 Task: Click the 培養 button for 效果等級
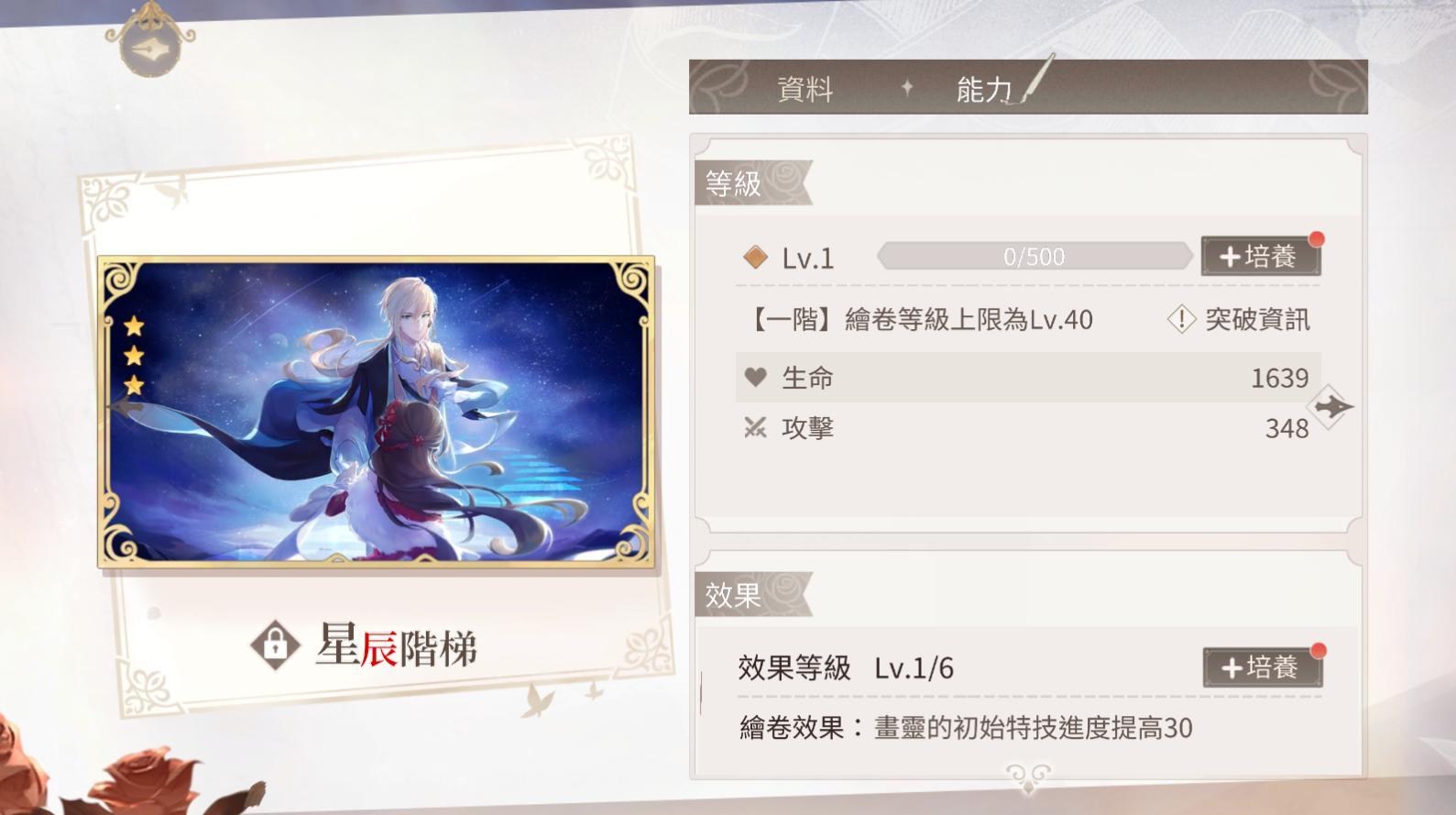(x=1263, y=666)
